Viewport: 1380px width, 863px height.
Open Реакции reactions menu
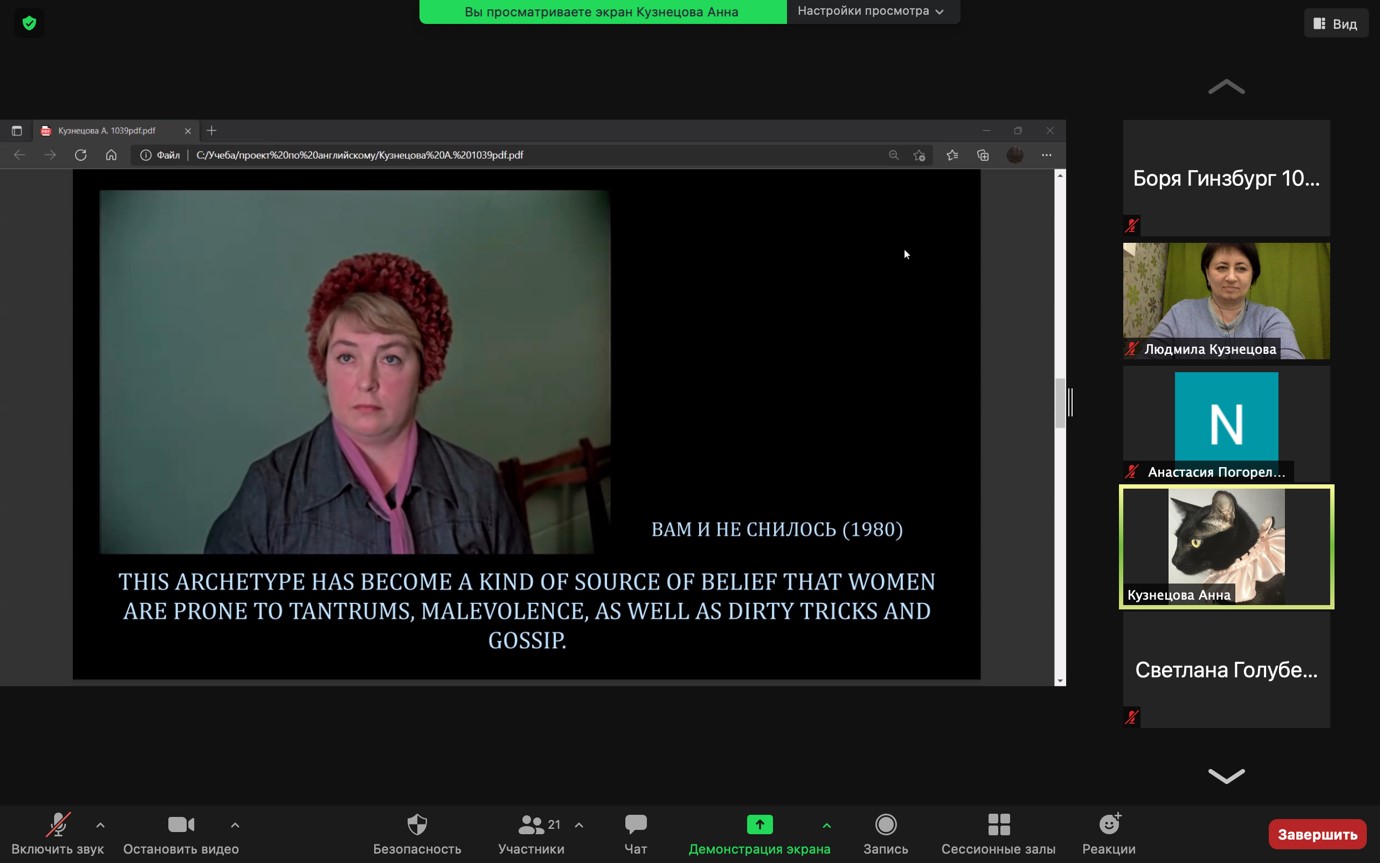(x=1109, y=834)
